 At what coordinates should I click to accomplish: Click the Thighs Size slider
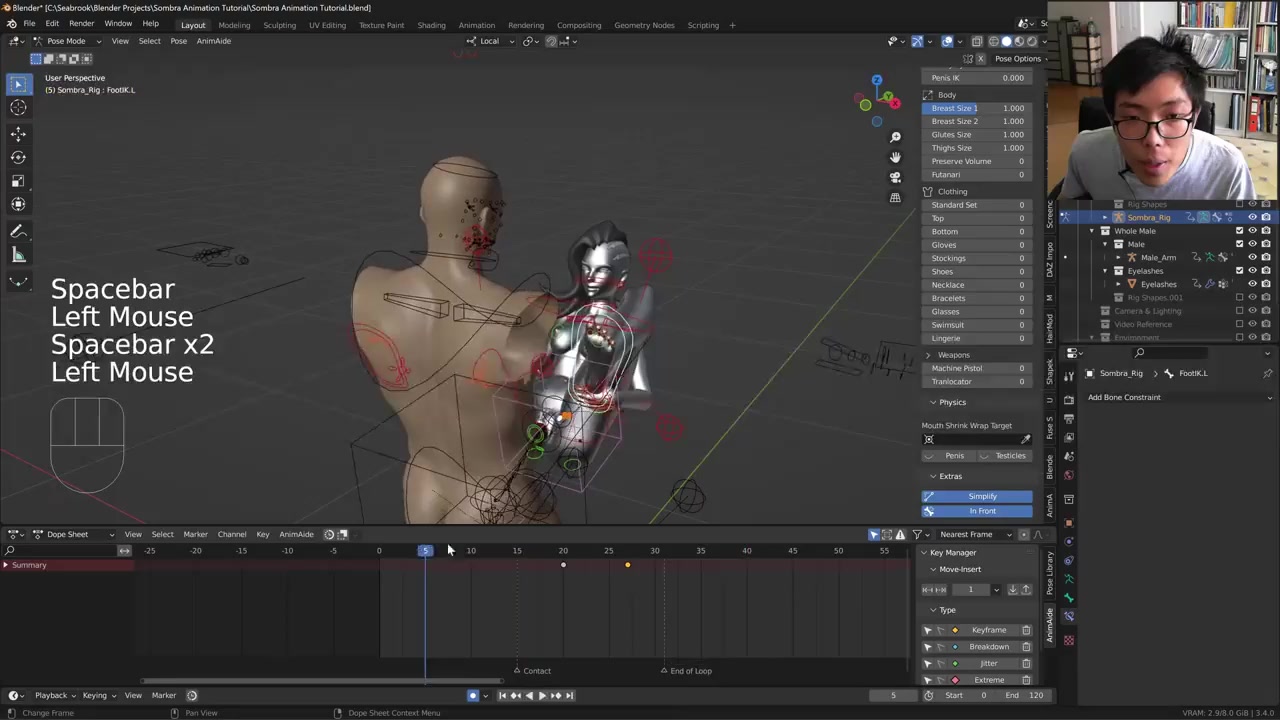(977, 148)
